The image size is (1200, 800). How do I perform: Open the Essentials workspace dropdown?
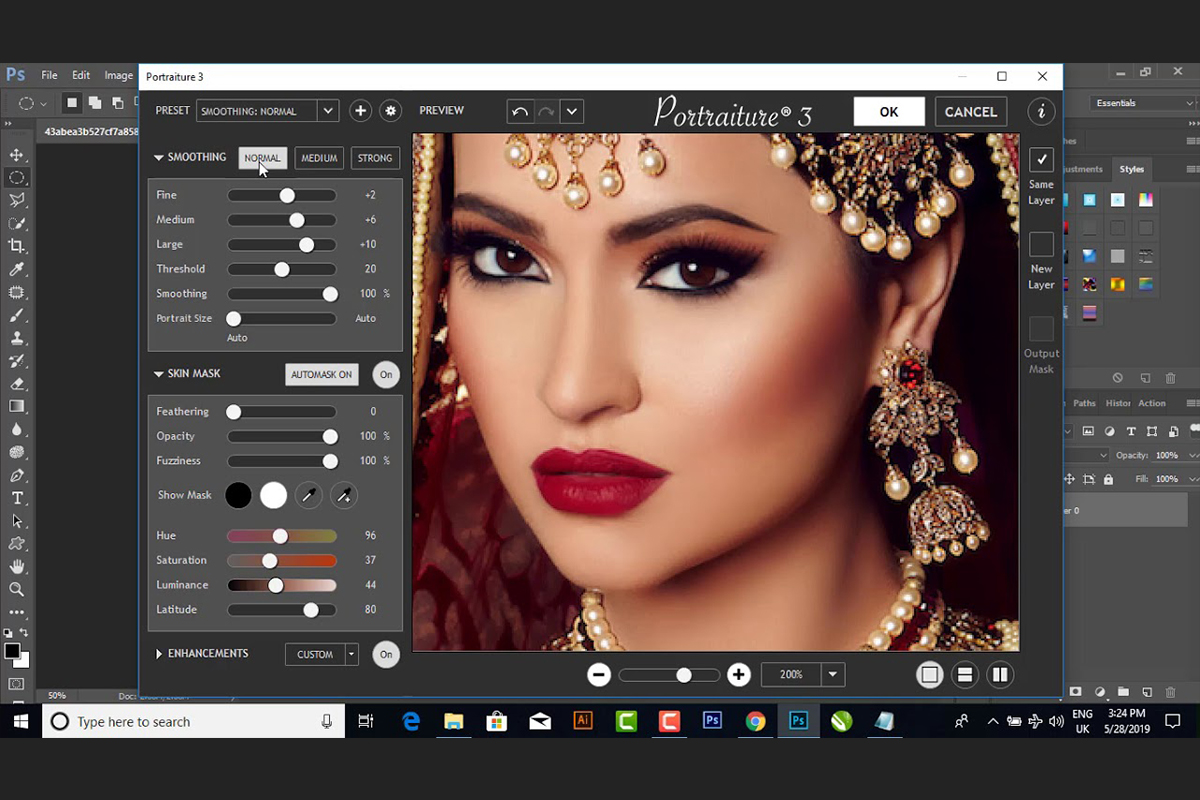click(x=1144, y=103)
